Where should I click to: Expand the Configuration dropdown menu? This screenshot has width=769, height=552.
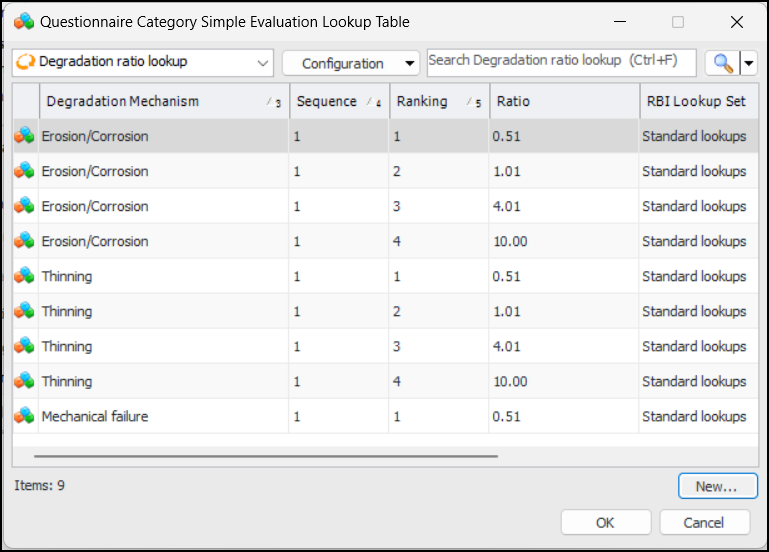click(350, 63)
